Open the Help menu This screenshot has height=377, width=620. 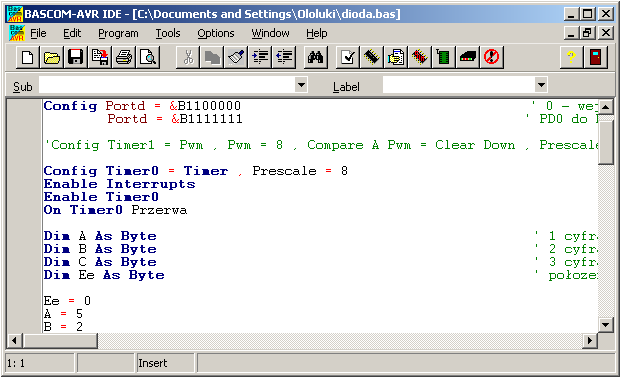[x=317, y=34]
